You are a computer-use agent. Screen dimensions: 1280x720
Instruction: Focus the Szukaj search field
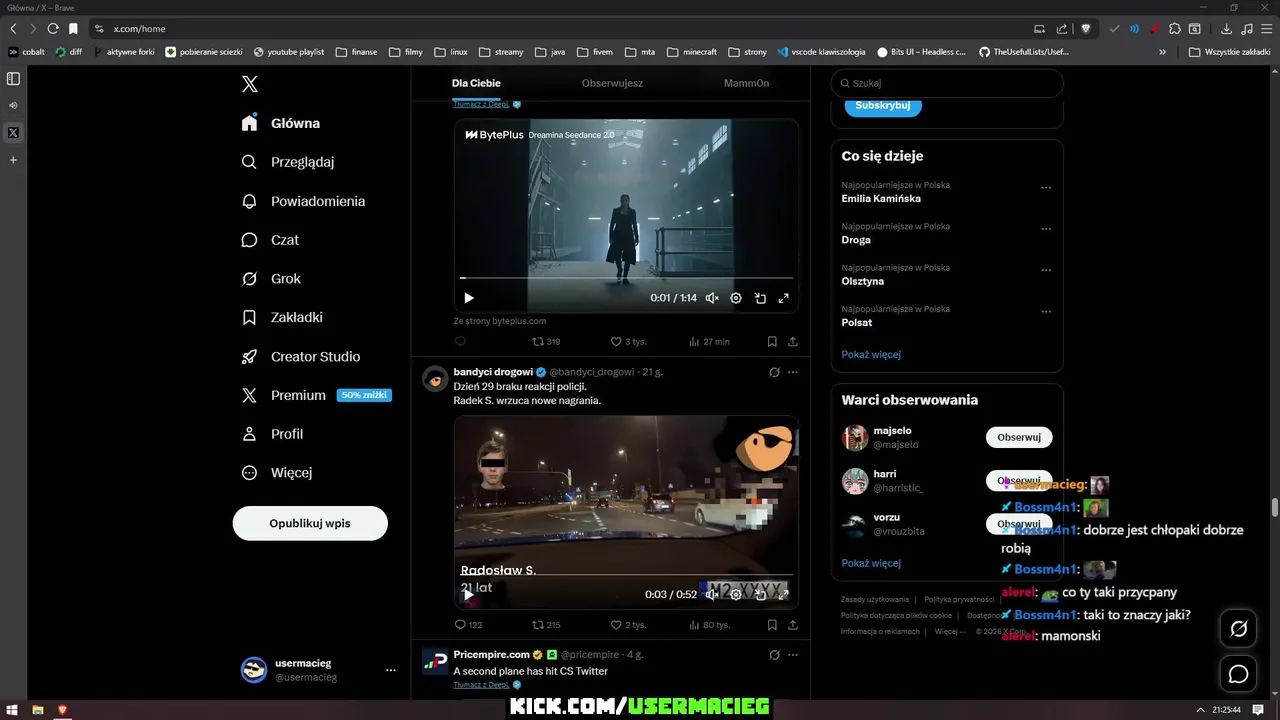coord(947,83)
